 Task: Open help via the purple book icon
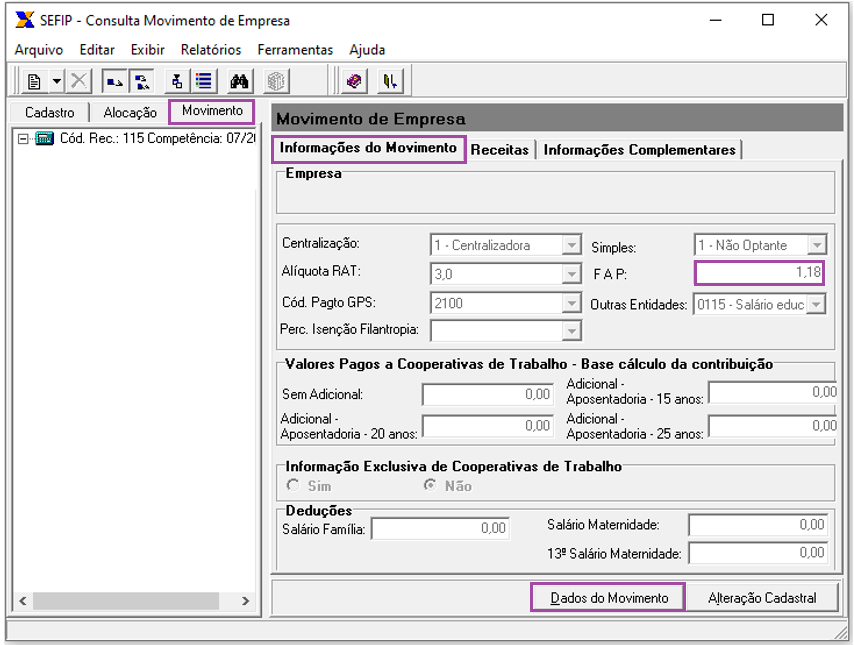[354, 82]
